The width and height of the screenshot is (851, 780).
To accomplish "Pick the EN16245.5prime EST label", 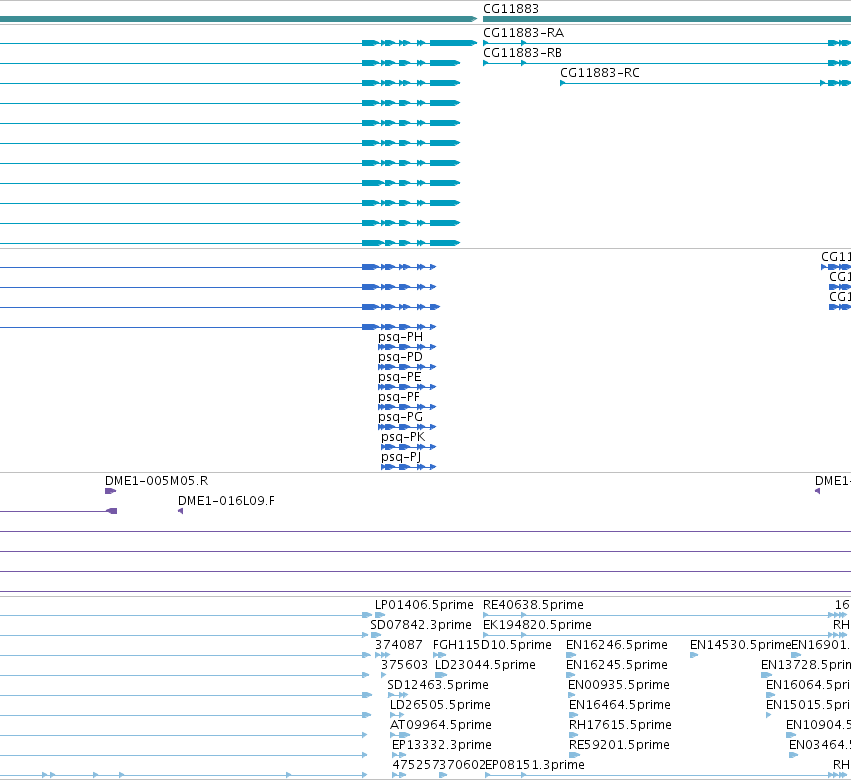I will [617, 665].
